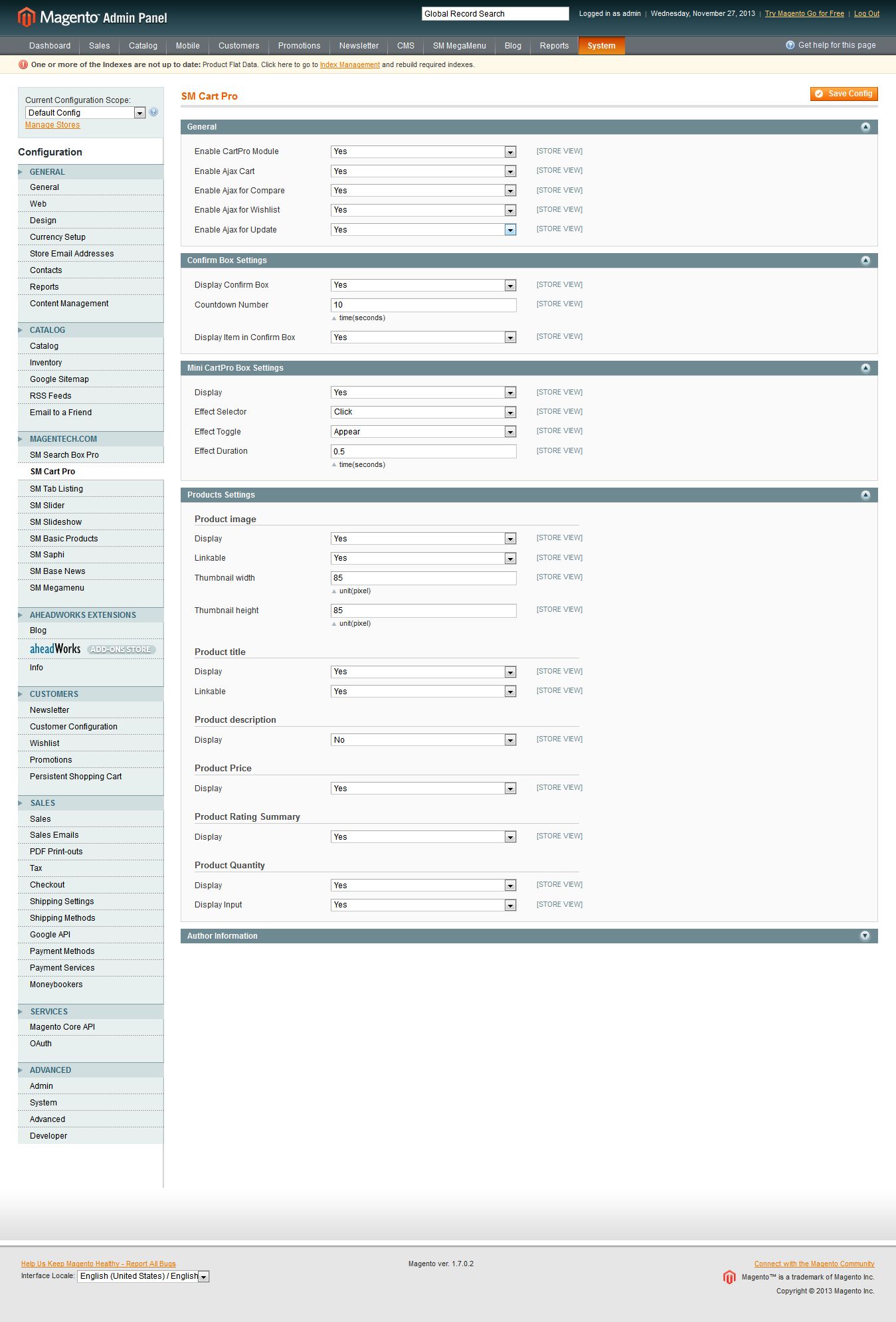The width and height of the screenshot is (896, 1322).
Task: Click the Thumbnail height input field
Action: [423, 611]
